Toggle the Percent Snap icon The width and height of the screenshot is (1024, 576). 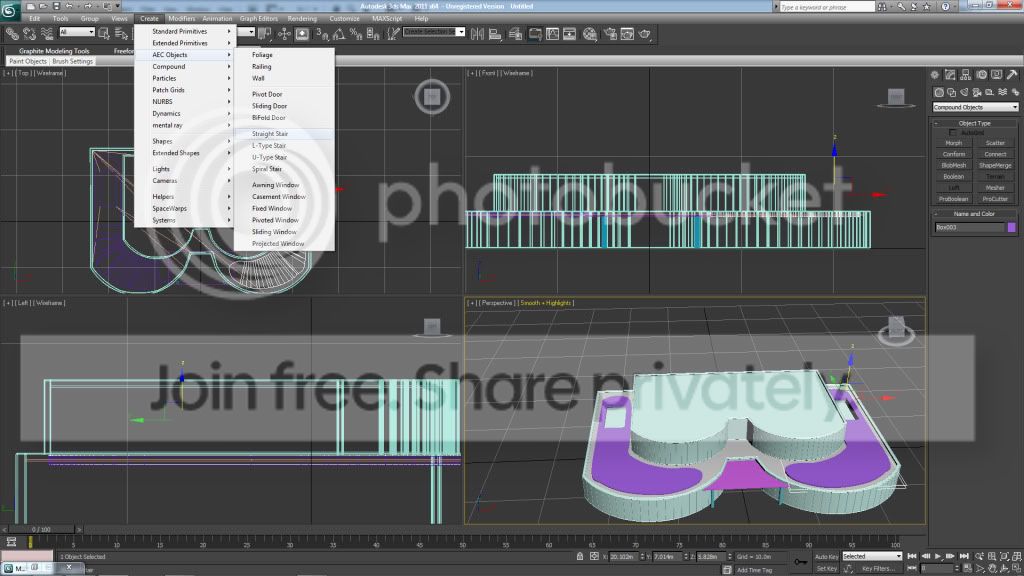click(x=355, y=34)
